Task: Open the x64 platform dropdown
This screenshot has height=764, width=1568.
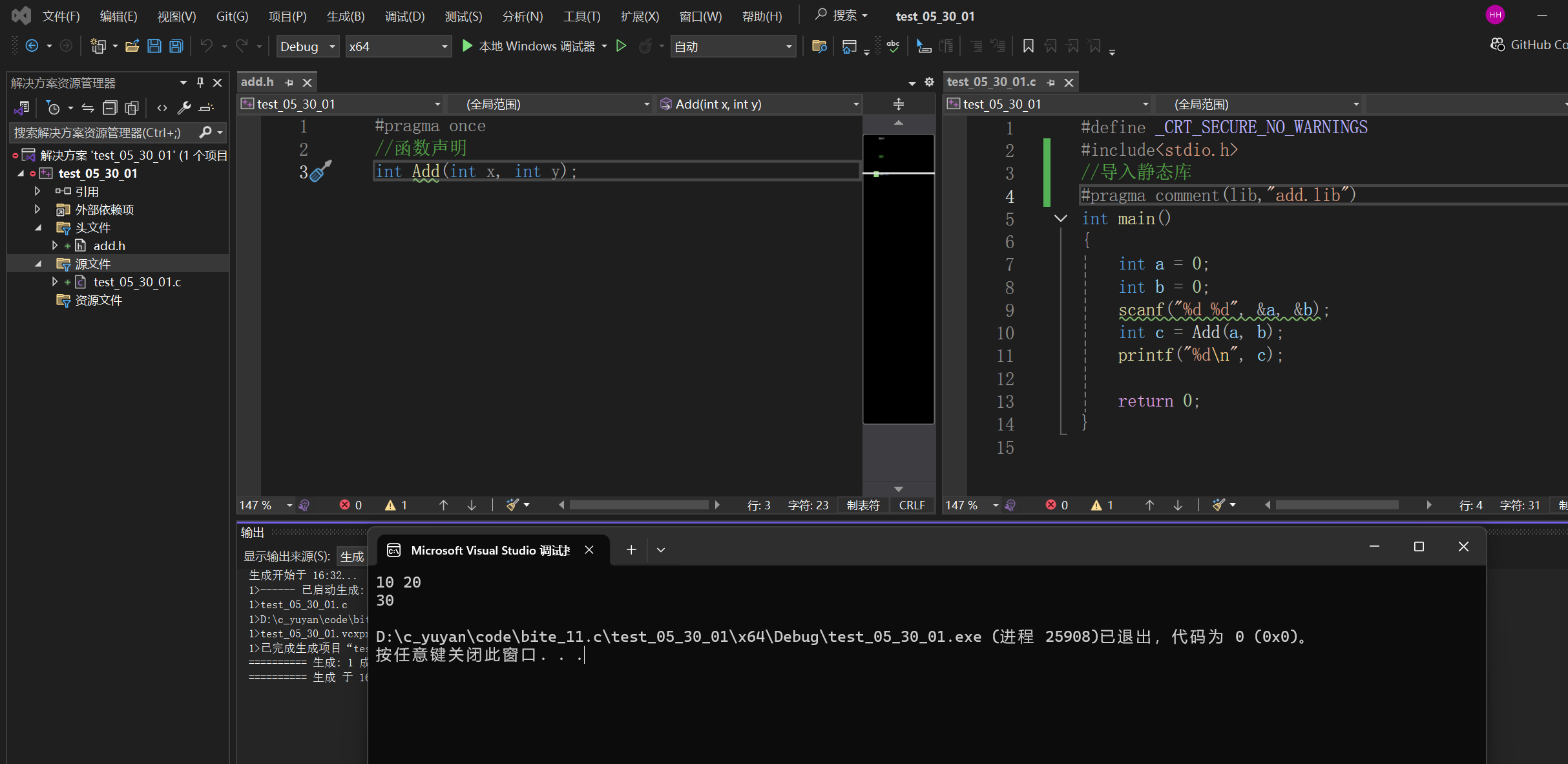Action: coord(444,47)
